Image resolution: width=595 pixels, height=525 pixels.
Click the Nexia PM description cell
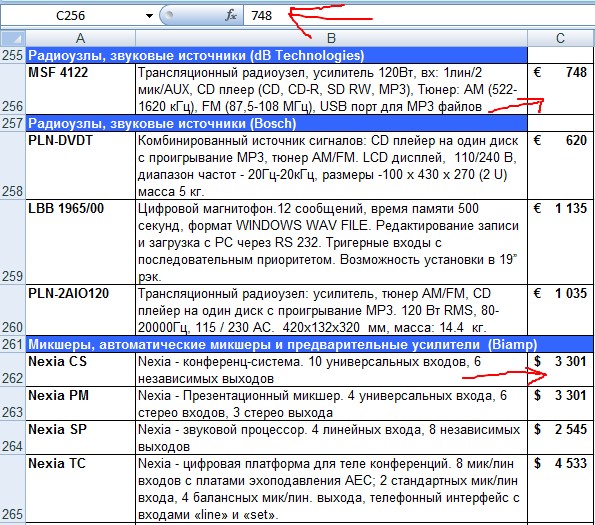[331, 404]
